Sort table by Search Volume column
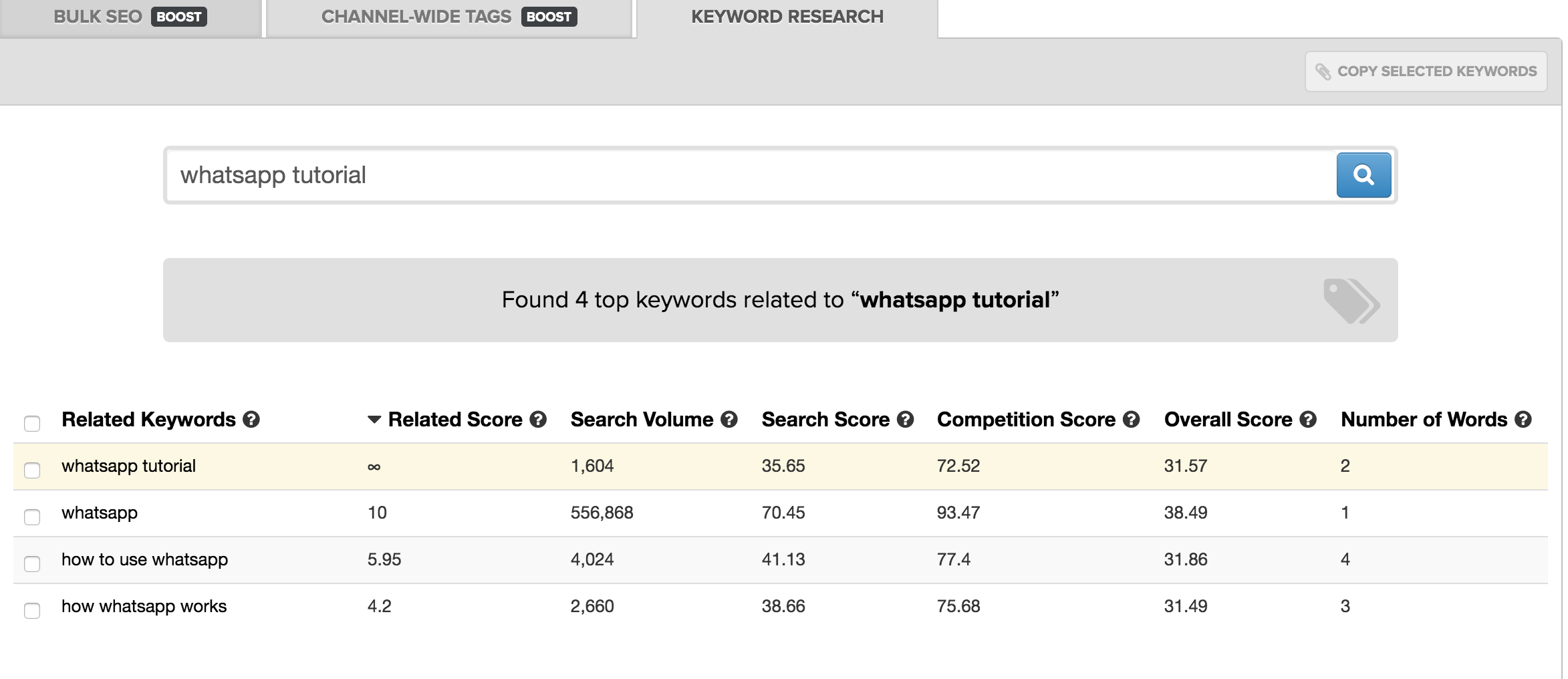The width and height of the screenshot is (1568, 679). (641, 420)
